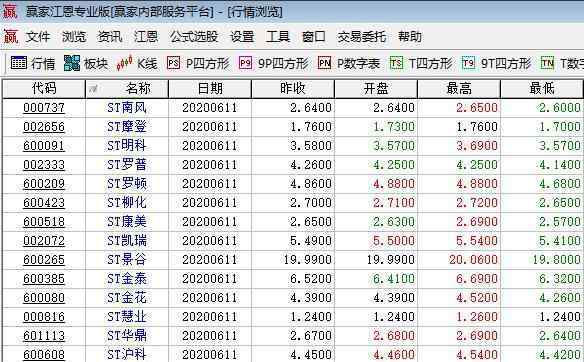Screen dimensions: 584x362
Task: Open stock code 002072 link
Action: pos(44,241)
